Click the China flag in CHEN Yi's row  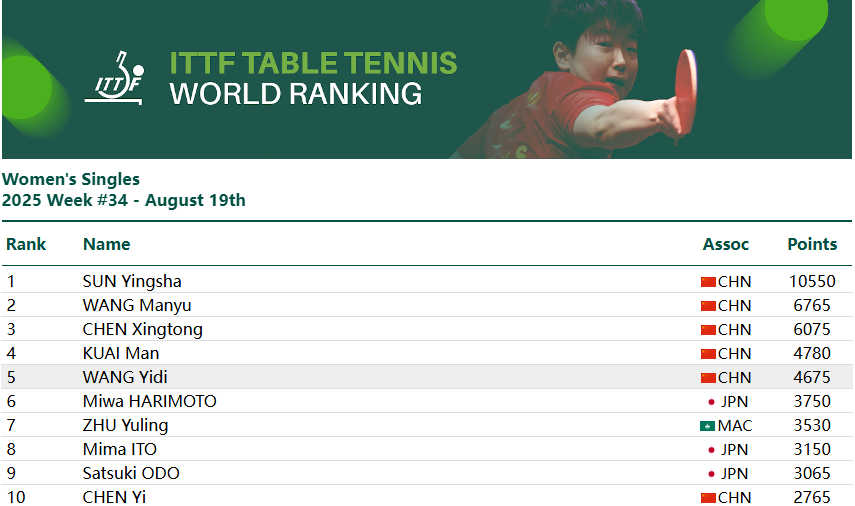(708, 498)
